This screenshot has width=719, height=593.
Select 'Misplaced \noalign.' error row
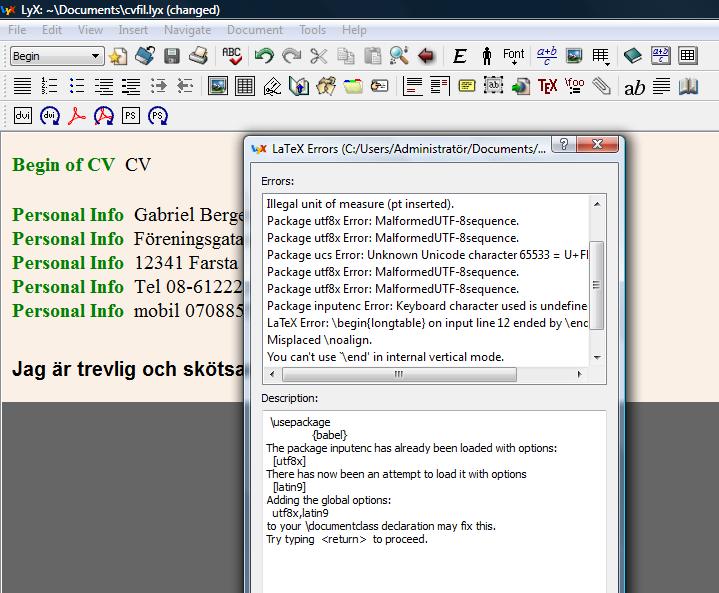point(320,340)
